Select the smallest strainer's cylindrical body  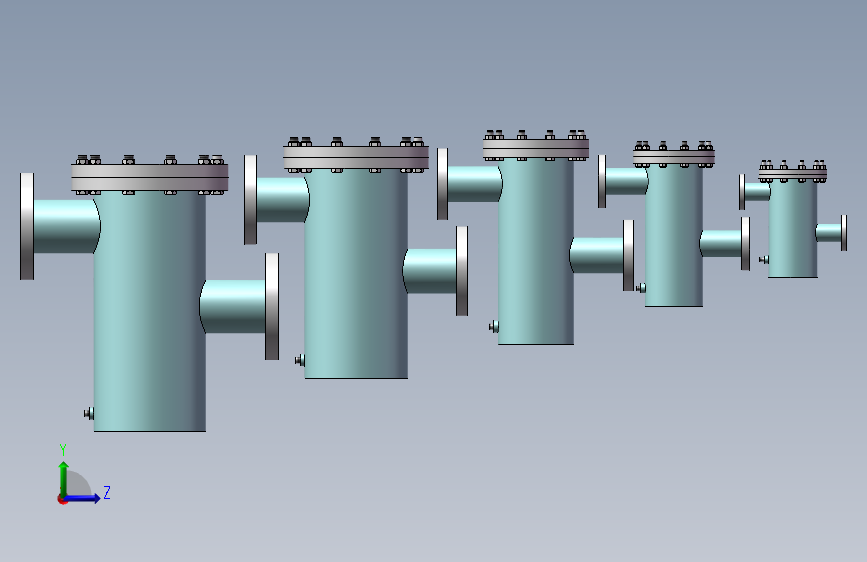click(793, 229)
